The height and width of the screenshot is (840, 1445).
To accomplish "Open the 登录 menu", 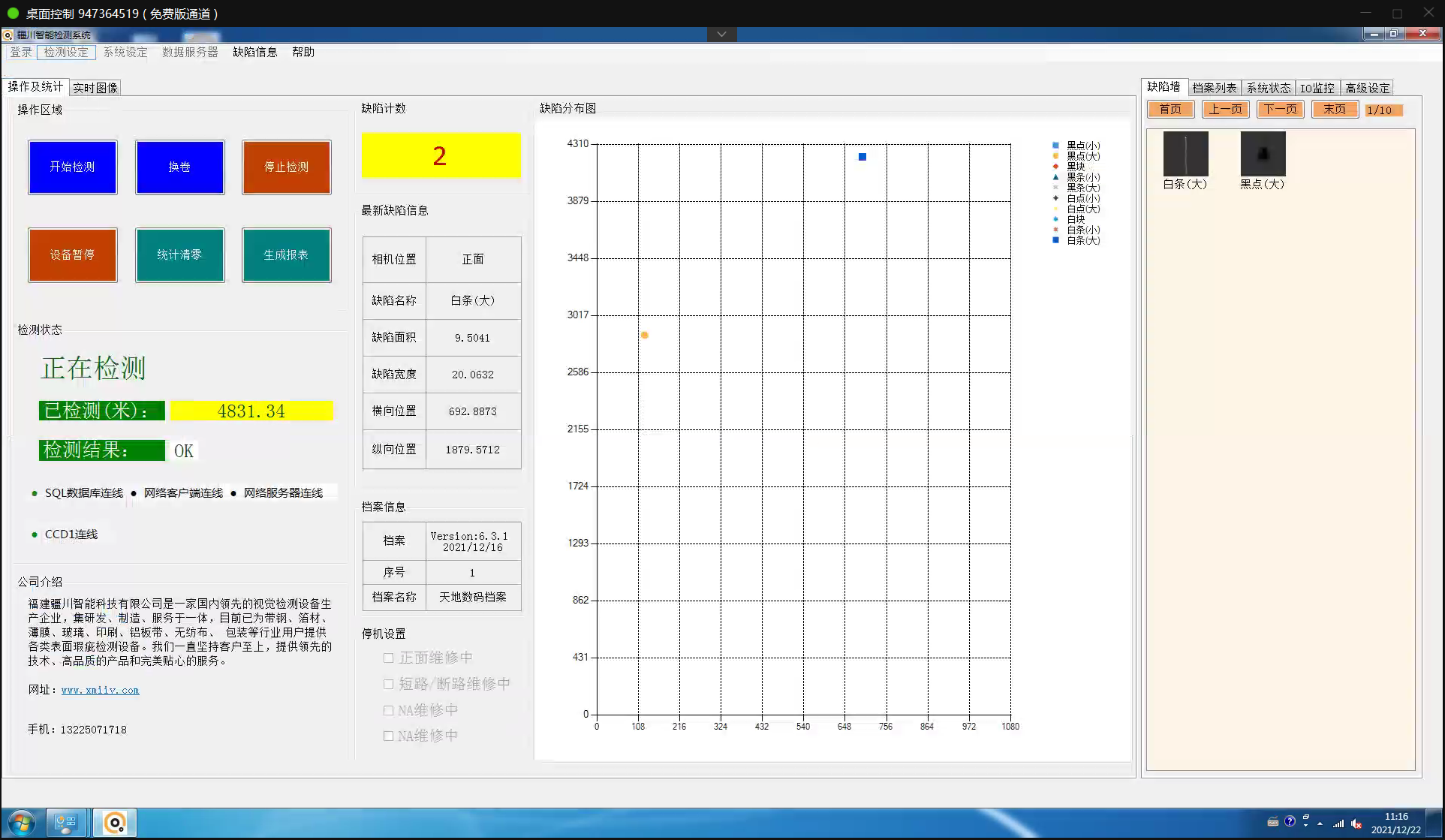I will 21,52.
